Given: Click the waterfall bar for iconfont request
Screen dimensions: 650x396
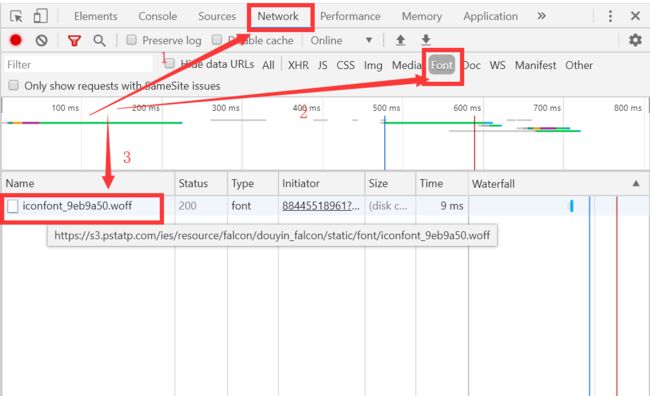Looking at the screenshot, I should click(x=572, y=206).
